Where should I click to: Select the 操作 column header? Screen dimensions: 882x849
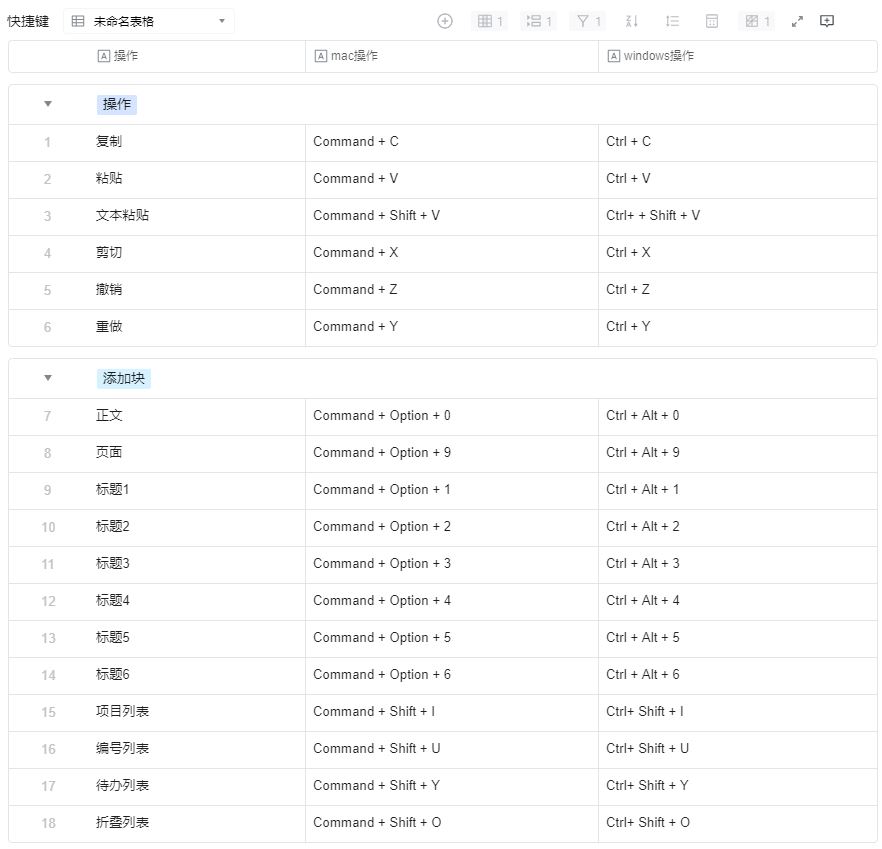pyautogui.click(x=157, y=56)
